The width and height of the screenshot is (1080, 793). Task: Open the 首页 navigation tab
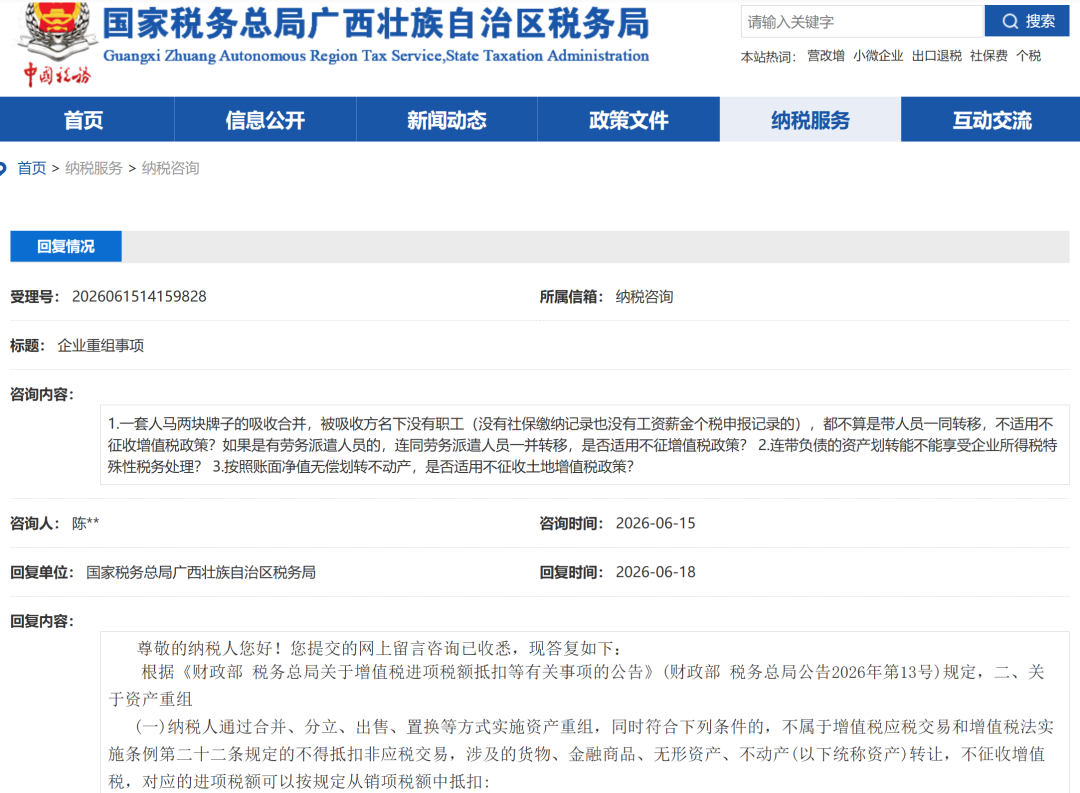click(x=84, y=120)
